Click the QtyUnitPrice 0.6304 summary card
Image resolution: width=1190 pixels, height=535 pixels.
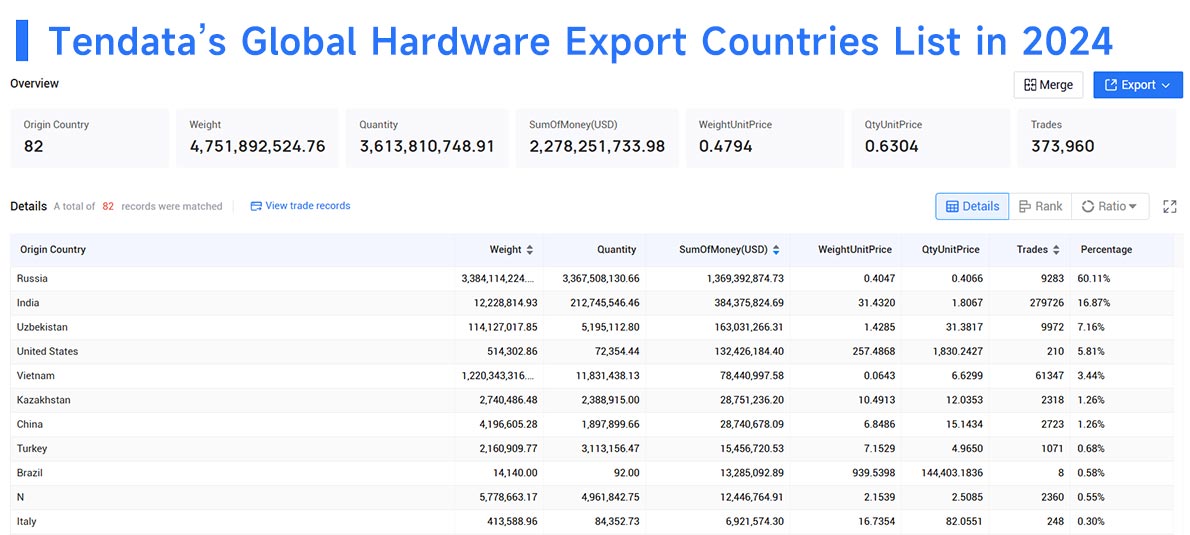pos(930,138)
